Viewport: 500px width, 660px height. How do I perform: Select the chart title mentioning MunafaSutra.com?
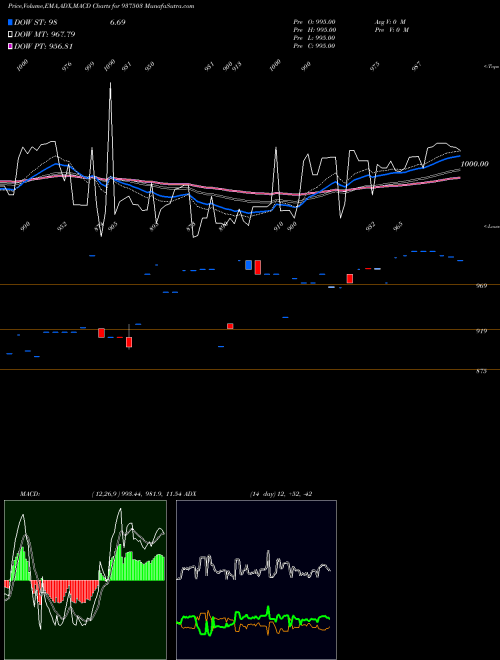tap(101, 6)
